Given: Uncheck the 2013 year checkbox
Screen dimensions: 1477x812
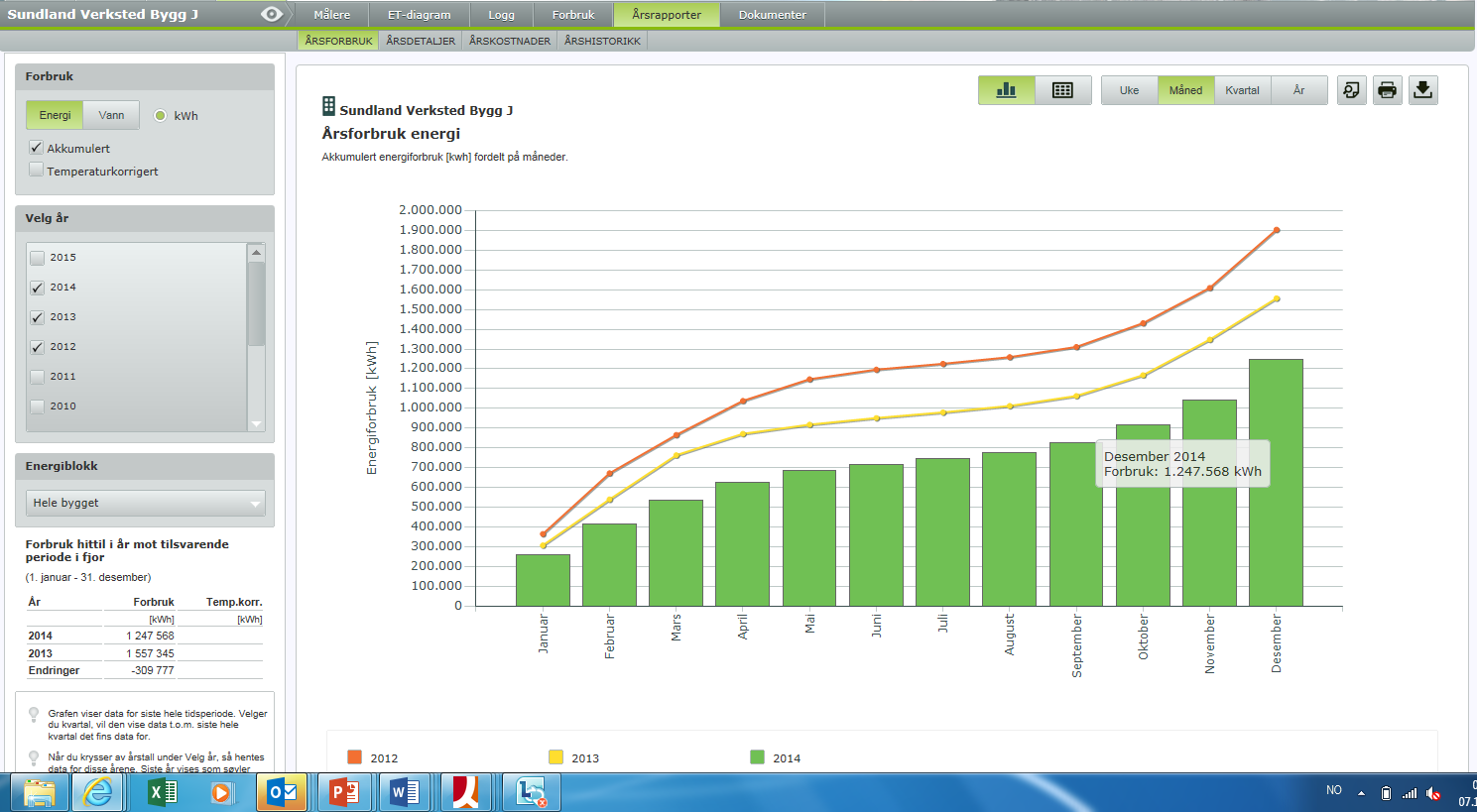Looking at the screenshot, I should 38,317.
